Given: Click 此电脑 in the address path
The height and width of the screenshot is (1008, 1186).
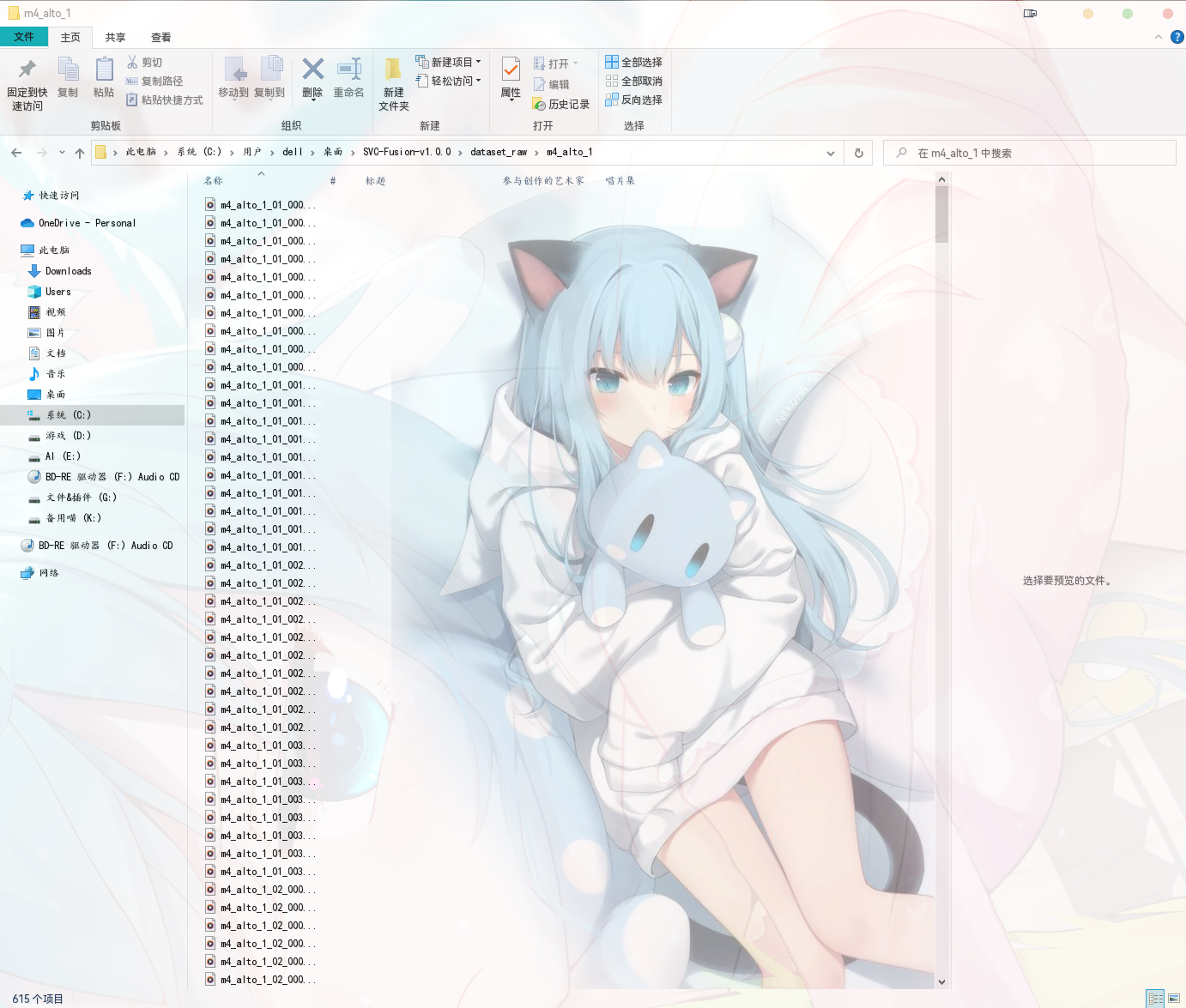Looking at the screenshot, I should 141,152.
